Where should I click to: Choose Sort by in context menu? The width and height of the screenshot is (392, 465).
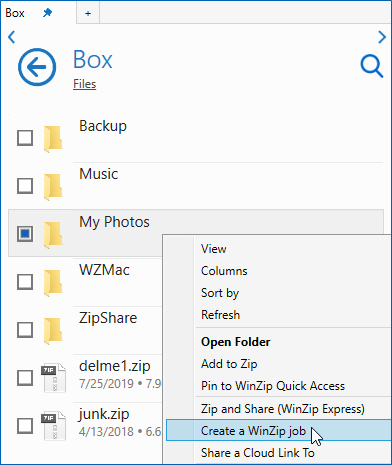[278, 293]
